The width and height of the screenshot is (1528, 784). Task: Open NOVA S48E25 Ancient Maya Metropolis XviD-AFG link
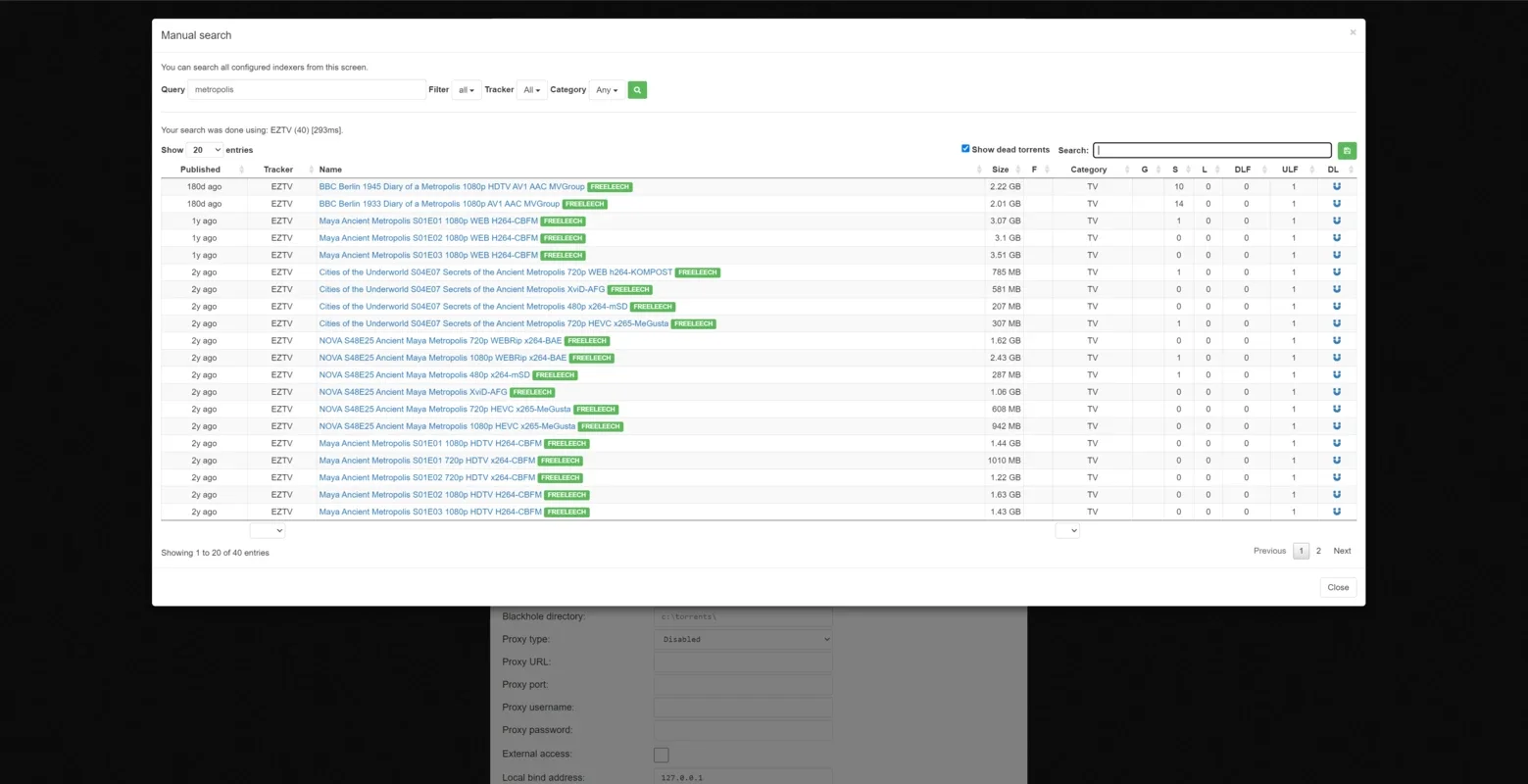point(414,392)
